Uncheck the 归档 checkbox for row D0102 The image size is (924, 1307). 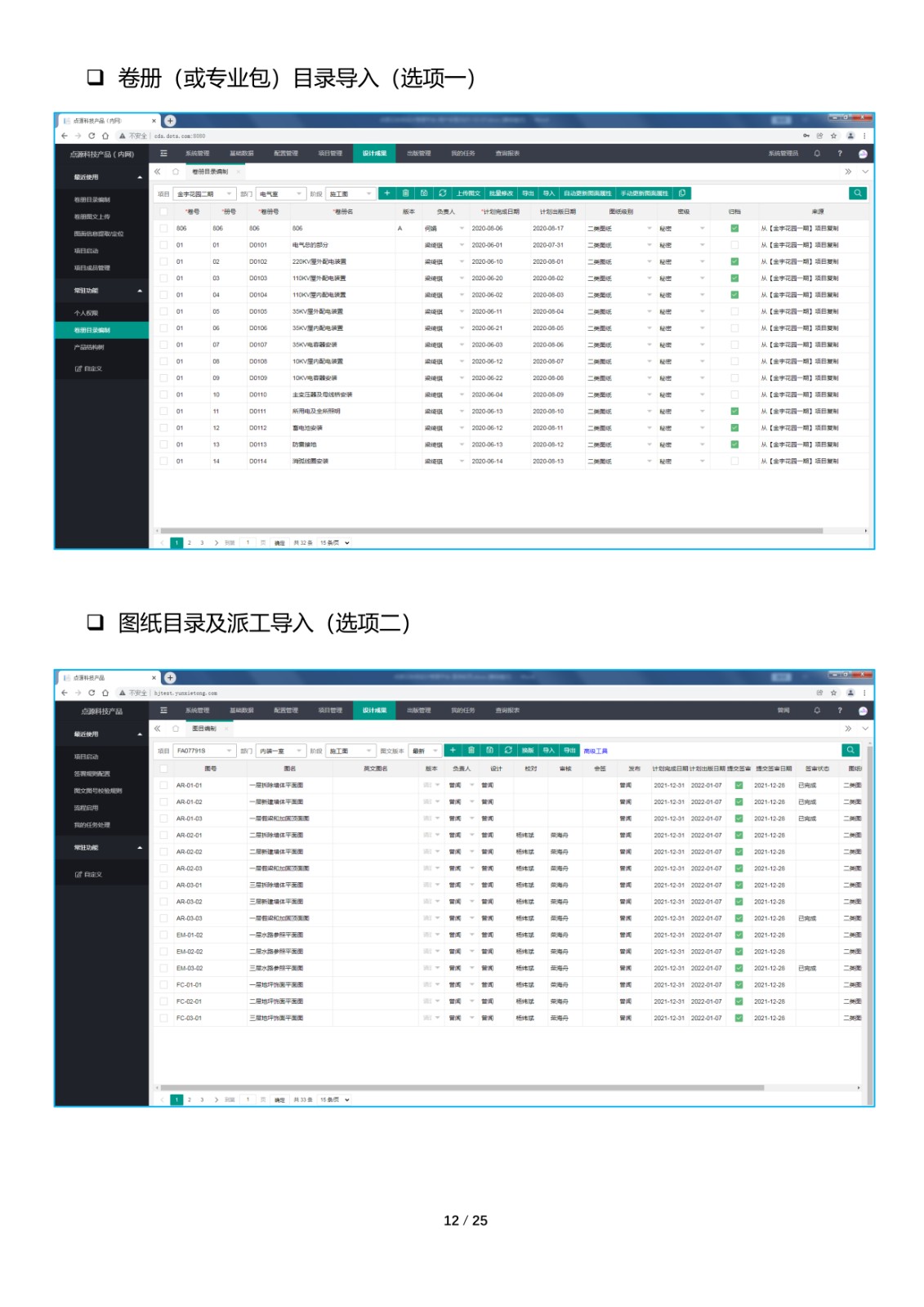point(734,261)
